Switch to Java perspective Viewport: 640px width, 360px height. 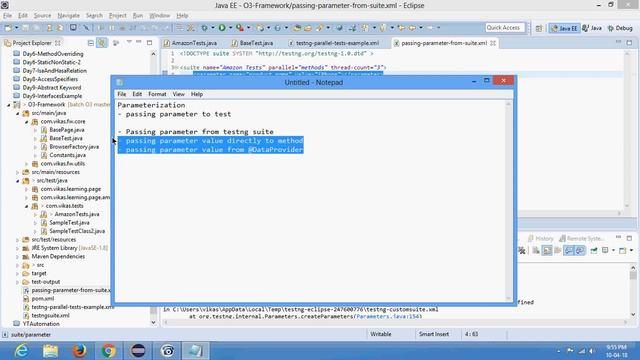pyautogui.click(x=592, y=28)
